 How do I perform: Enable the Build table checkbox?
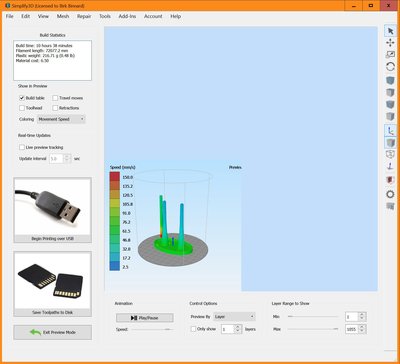click(22, 98)
